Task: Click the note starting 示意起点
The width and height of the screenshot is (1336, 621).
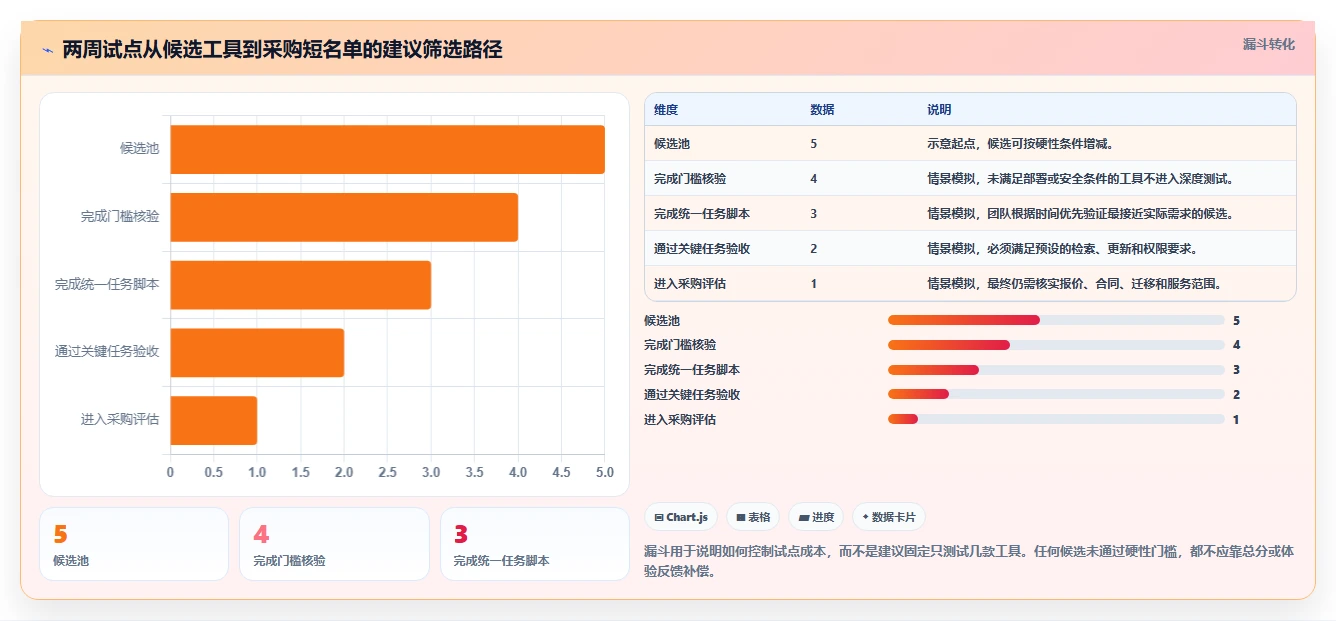Action: pyautogui.click(x=1020, y=144)
